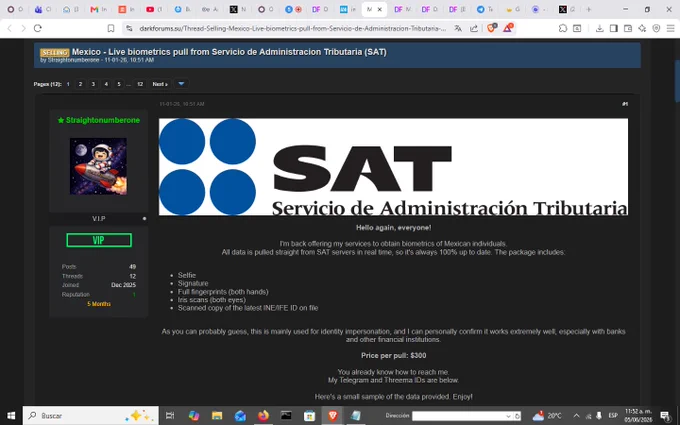Open a new browser tab
680x425 pixels.
(x=588, y=9)
